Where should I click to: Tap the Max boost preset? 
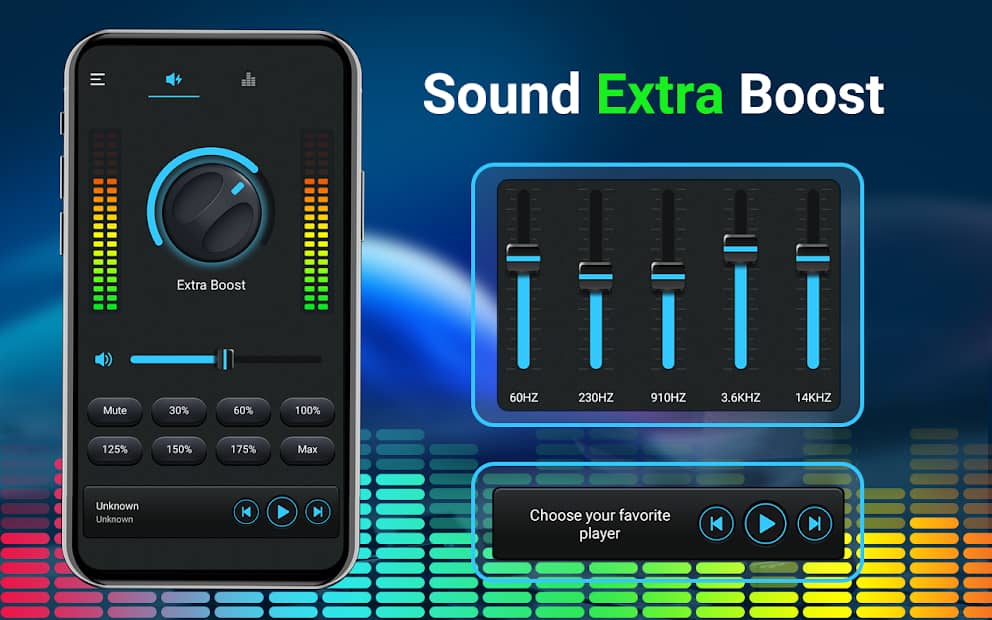[307, 449]
